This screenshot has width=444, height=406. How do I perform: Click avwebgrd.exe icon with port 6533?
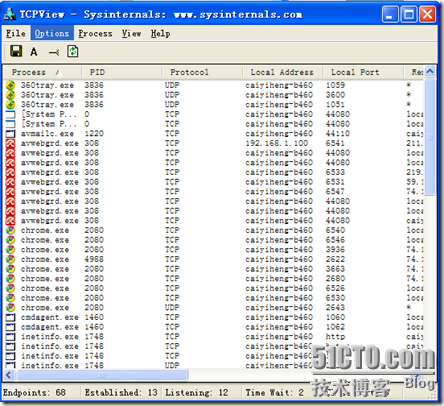pyautogui.click(x=11, y=172)
